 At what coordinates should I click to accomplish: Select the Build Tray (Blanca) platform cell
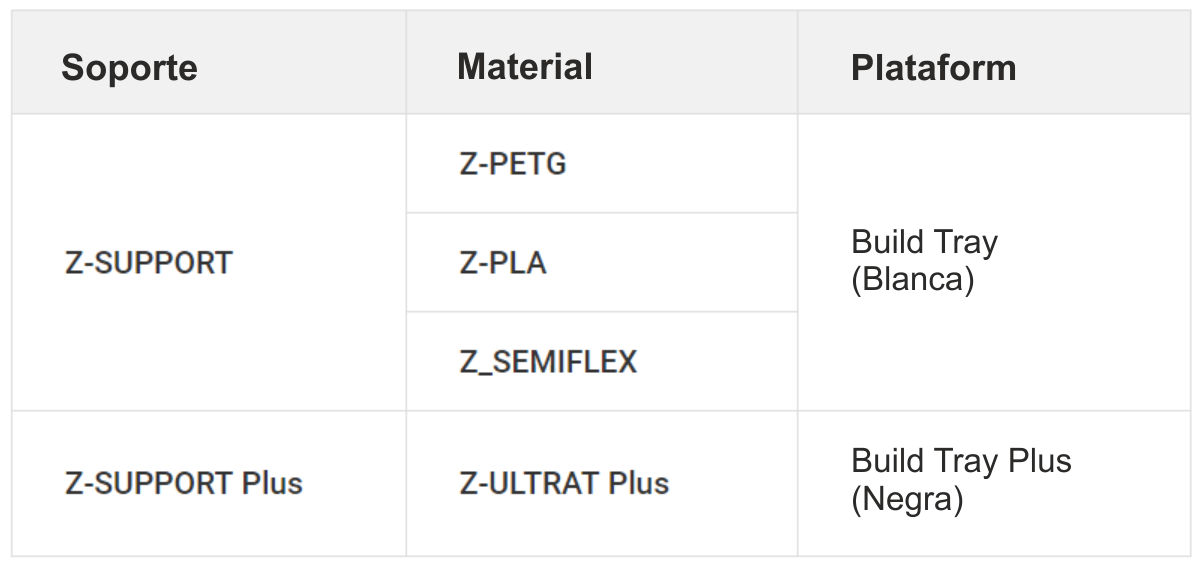(994, 262)
